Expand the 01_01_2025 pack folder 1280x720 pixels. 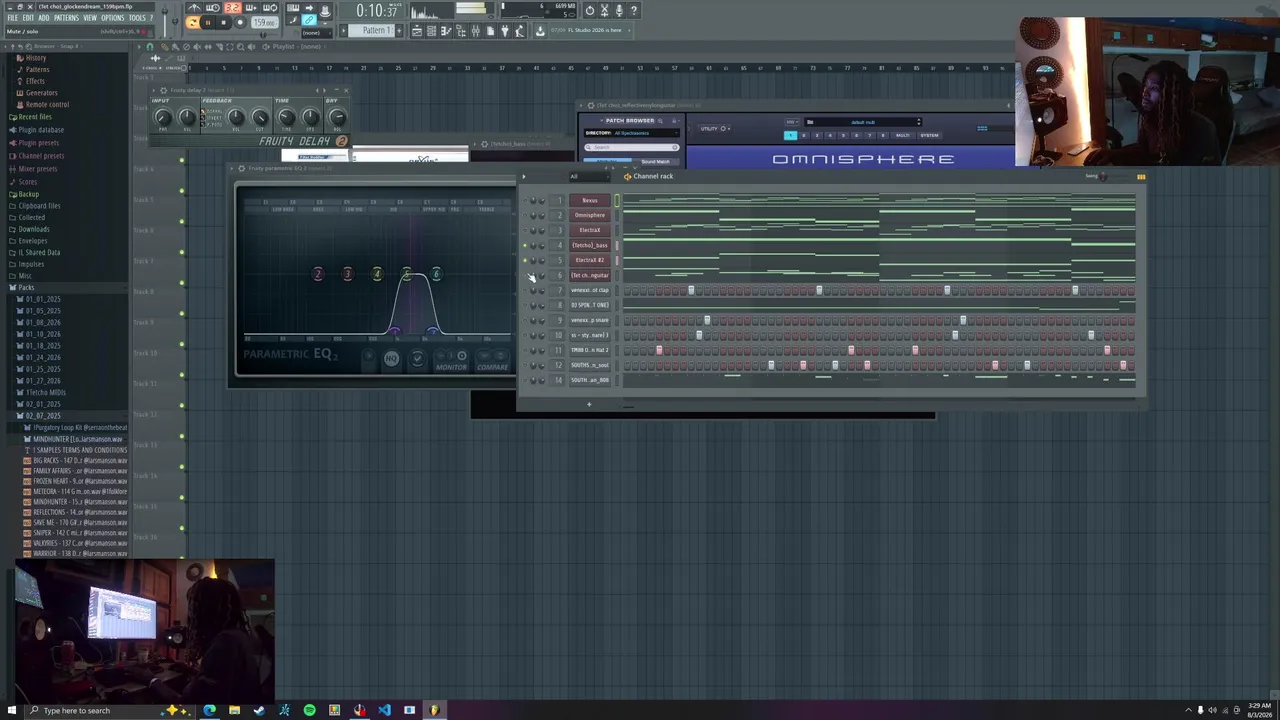[42, 299]
